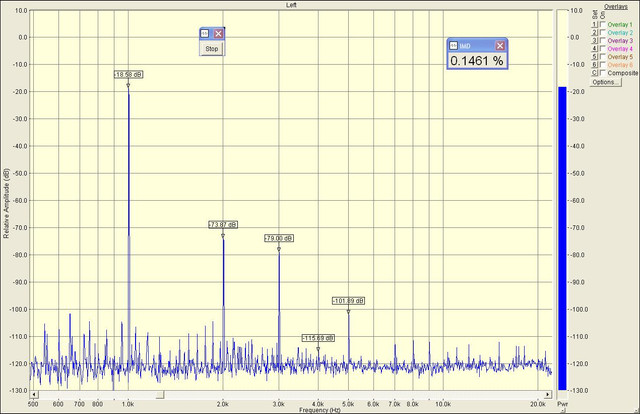
Task: Click the blue Pwr level meter bar
Action: pos(562,238)
